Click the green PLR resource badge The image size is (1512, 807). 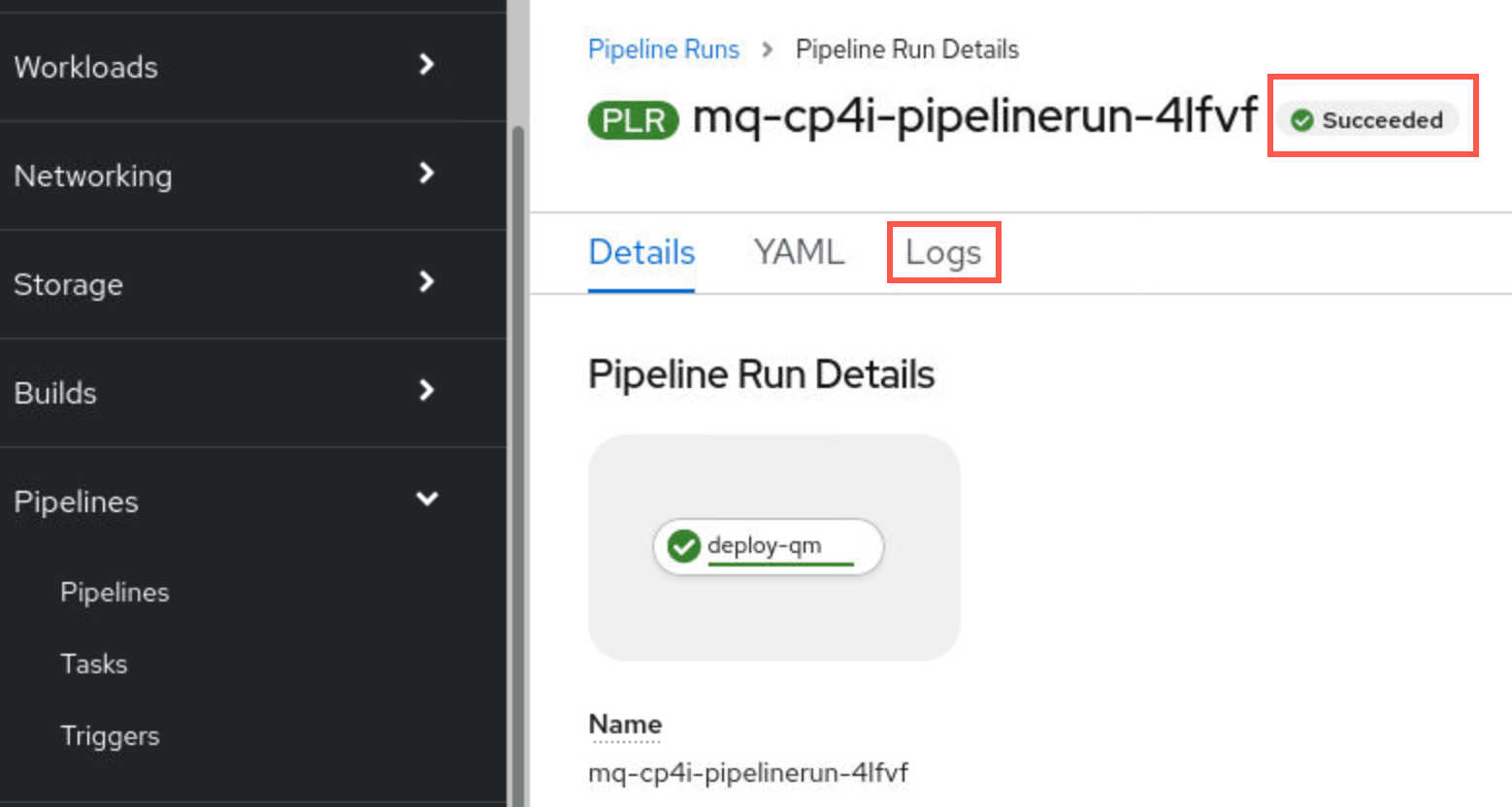(633, 120)
